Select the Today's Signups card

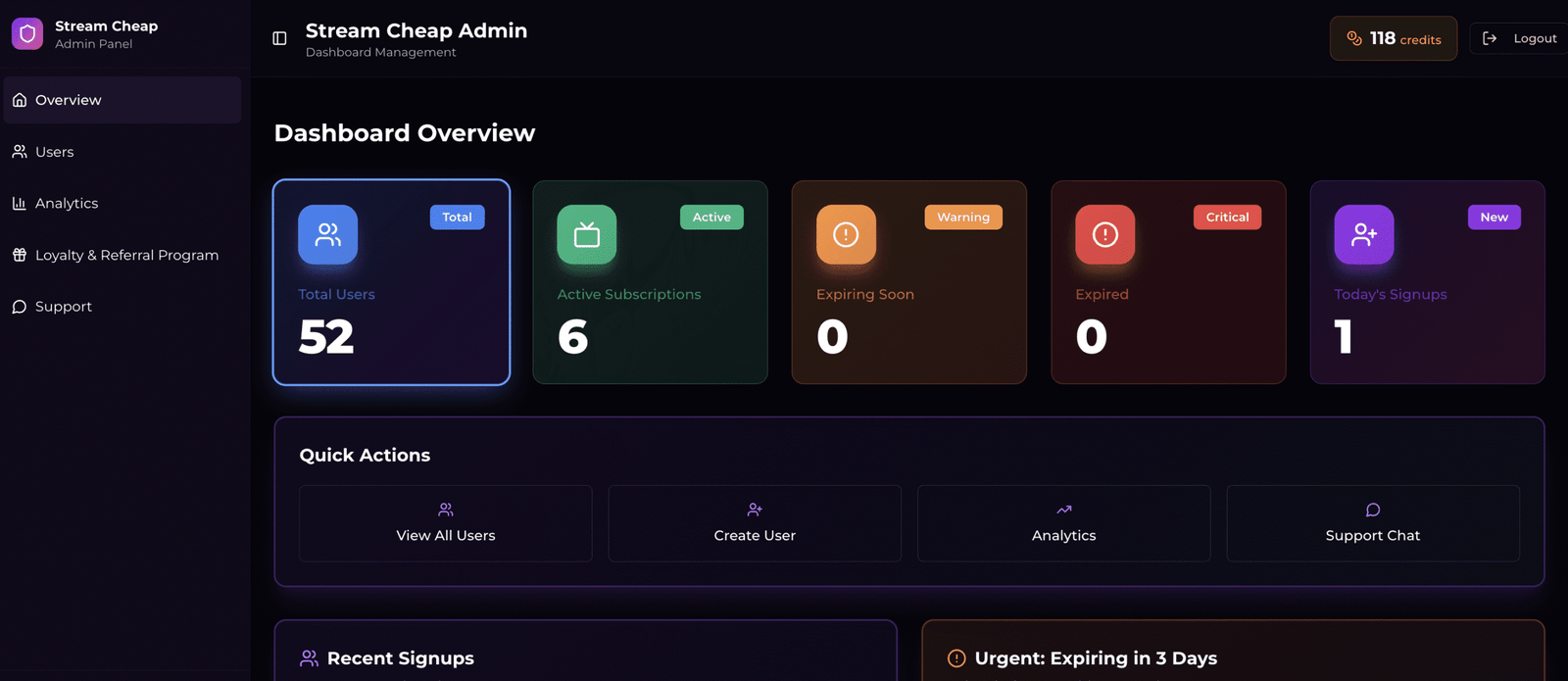(1428, 282)
